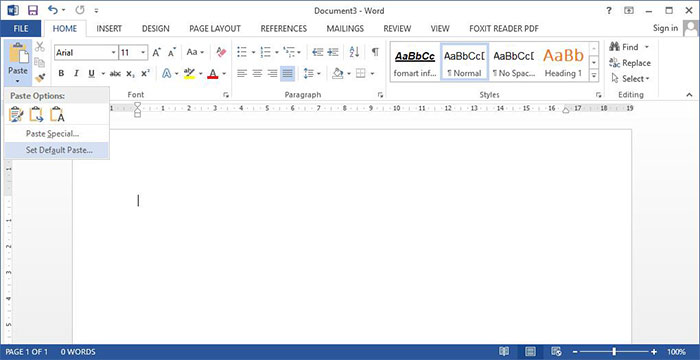Open the Select dropdown in Editing
This screenshot has width=700, height=360.
[x=630, y=79]
